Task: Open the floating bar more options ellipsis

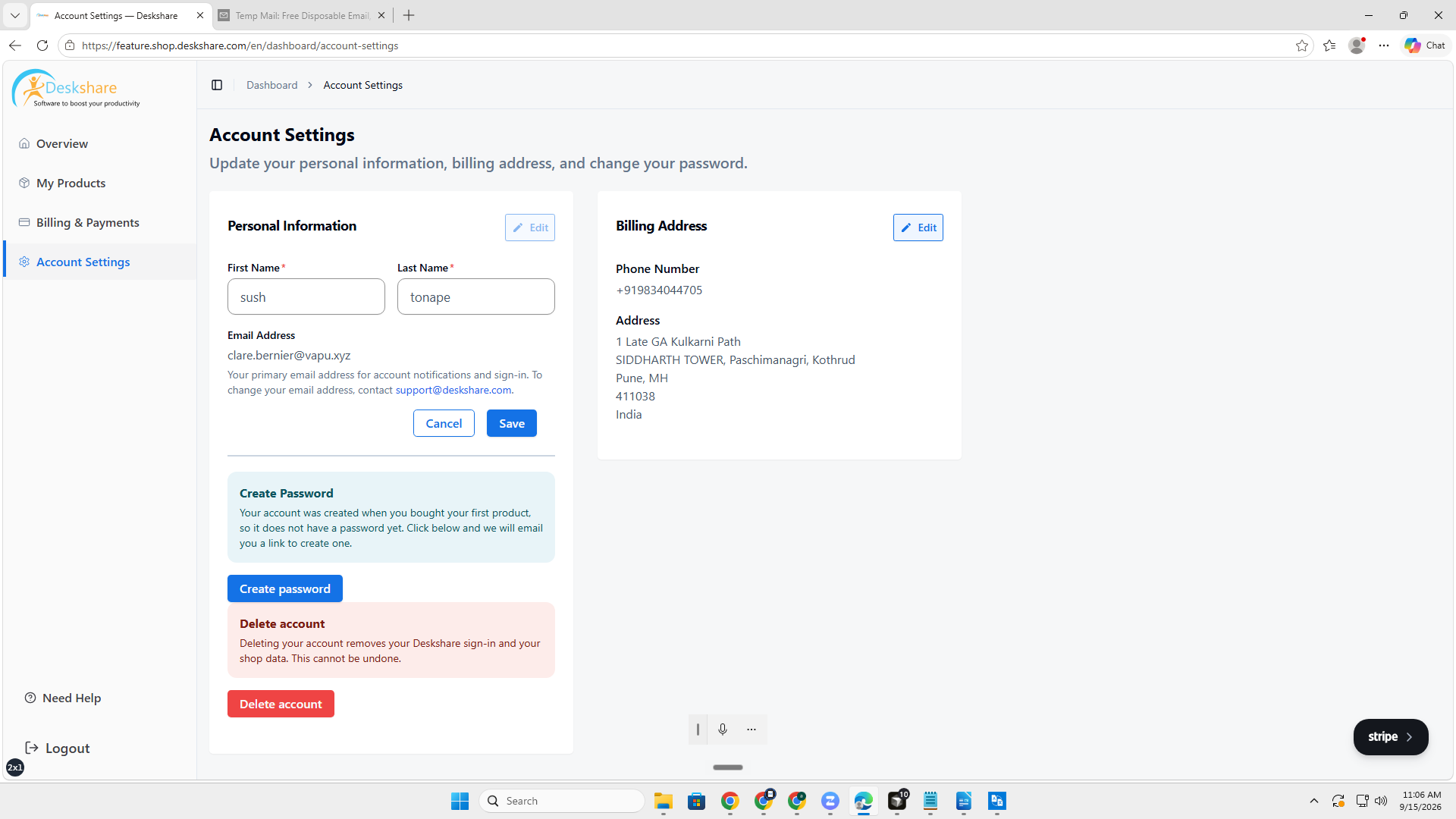Action: tap(752, 729)
